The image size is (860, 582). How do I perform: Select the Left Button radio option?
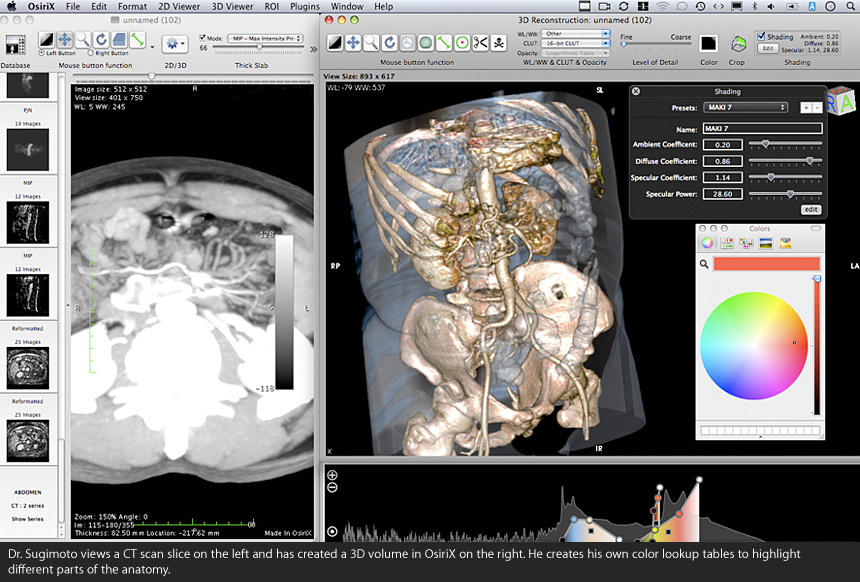(42, 53)
